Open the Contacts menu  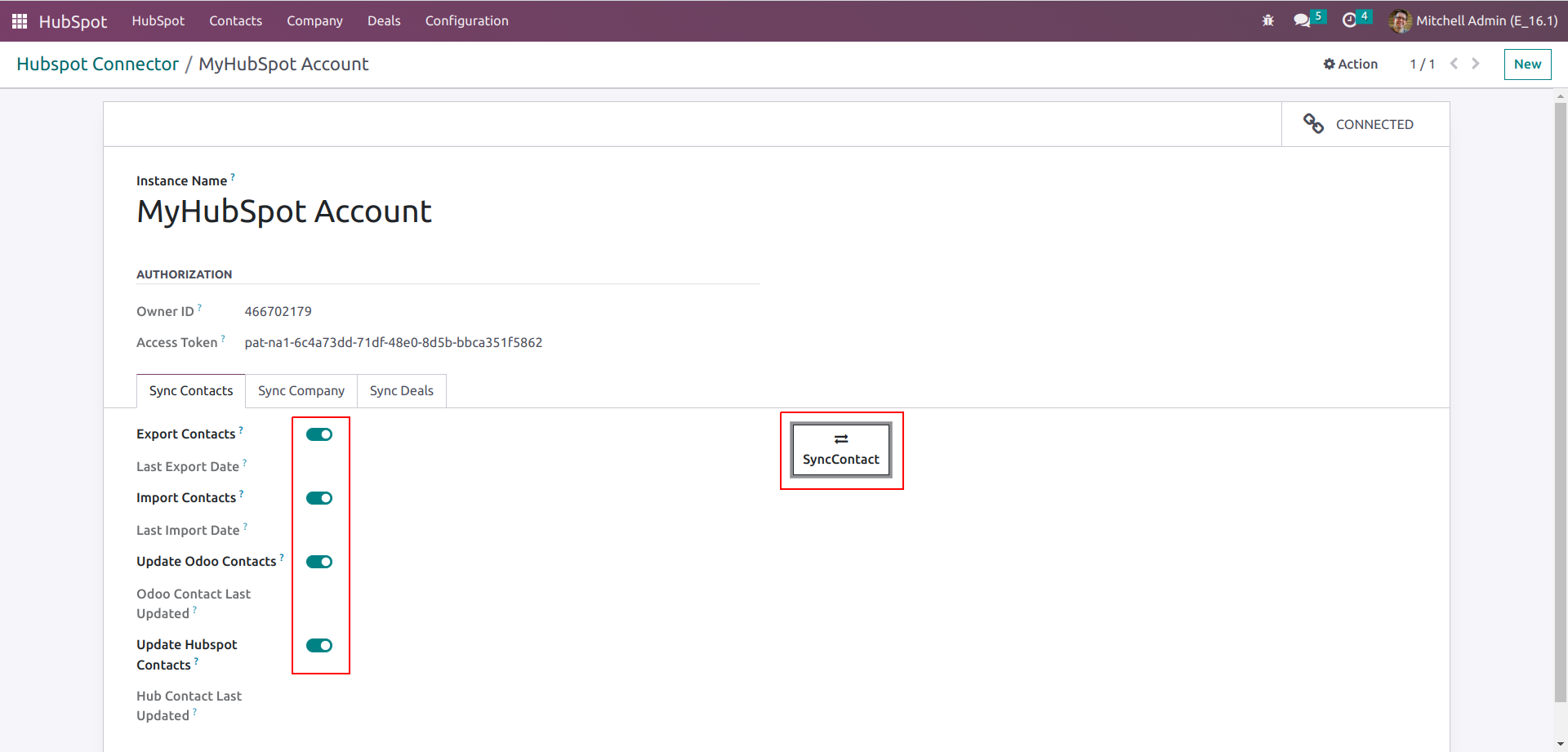235,20
